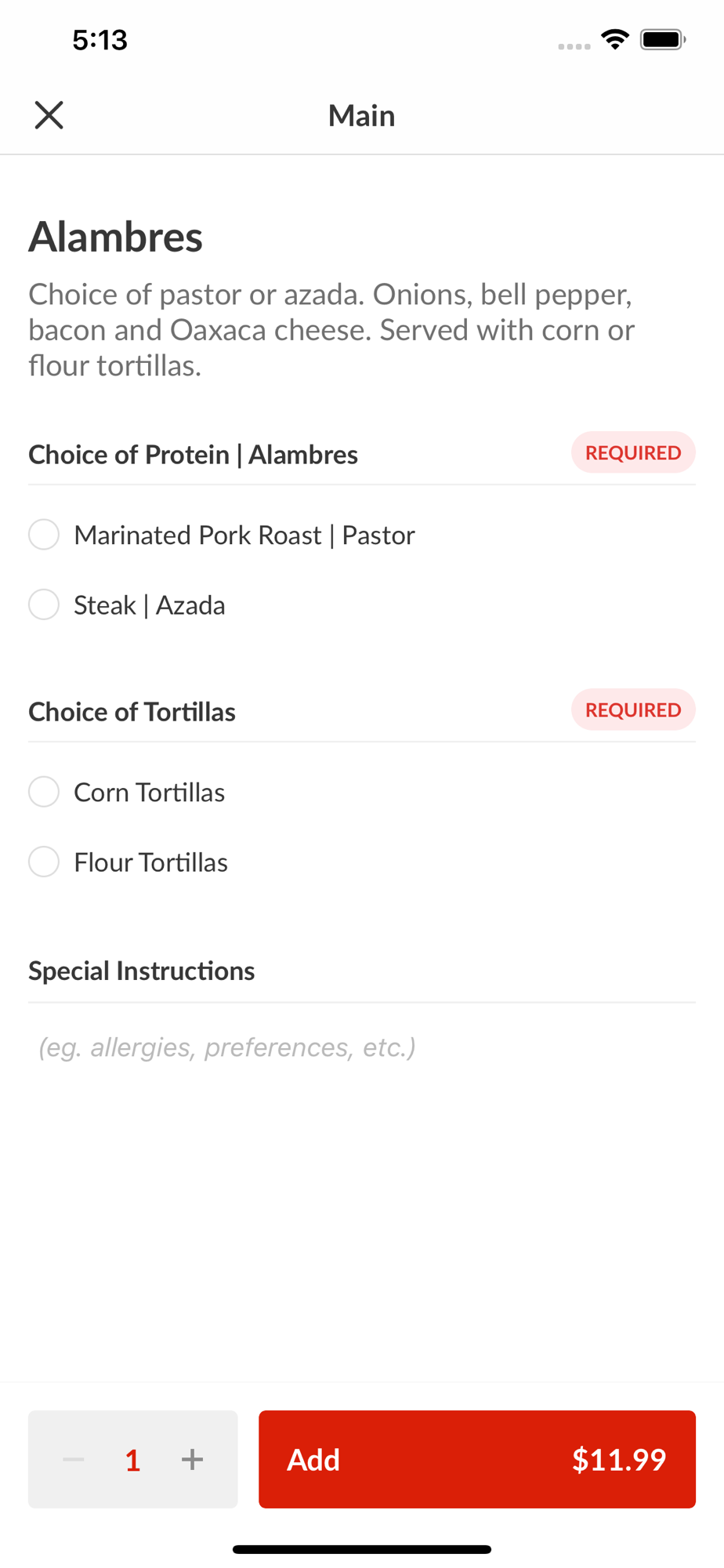Image resolution: width=724 pixels, height=1568 pixels.
Task: Focus the special instructions text field
Action: tap(360, 1047)
